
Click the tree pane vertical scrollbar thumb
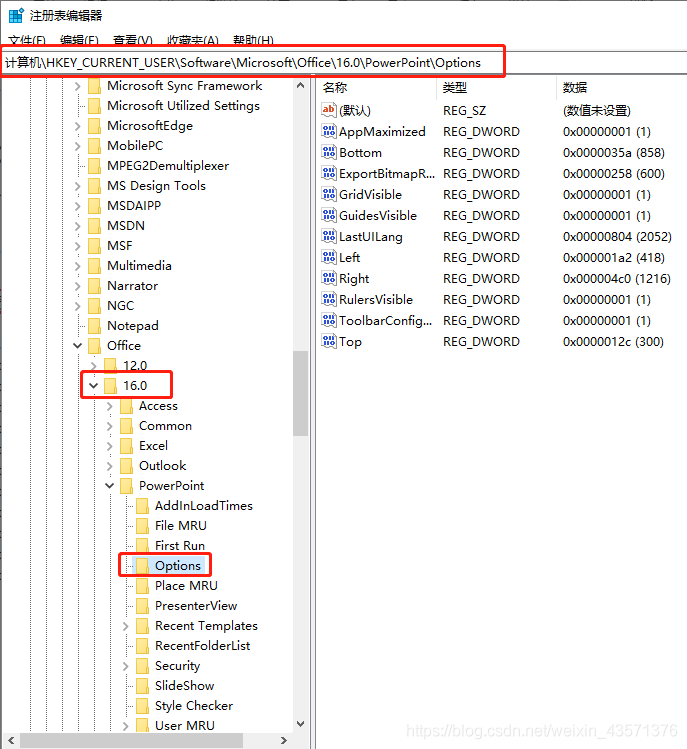[x=301, y=394]
